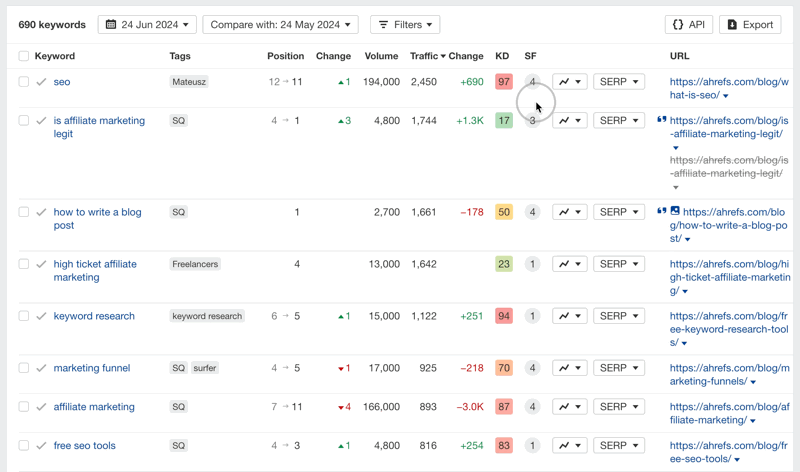Click the Mateusz tag on the seo row
This screenshot has height=472, width=800.
click(189, 82)
